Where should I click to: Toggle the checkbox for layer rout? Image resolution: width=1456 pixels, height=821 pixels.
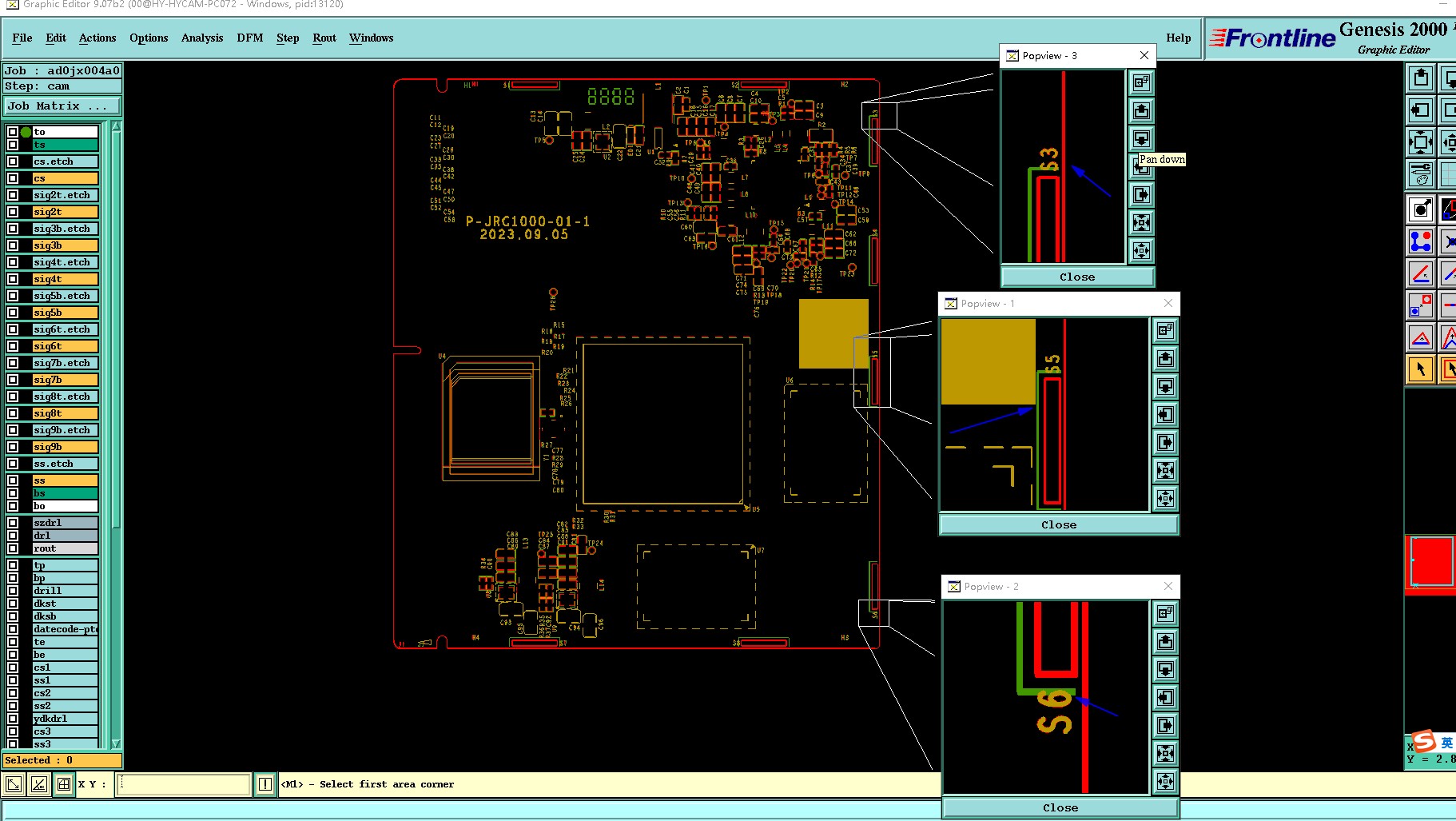pos(13,548)
